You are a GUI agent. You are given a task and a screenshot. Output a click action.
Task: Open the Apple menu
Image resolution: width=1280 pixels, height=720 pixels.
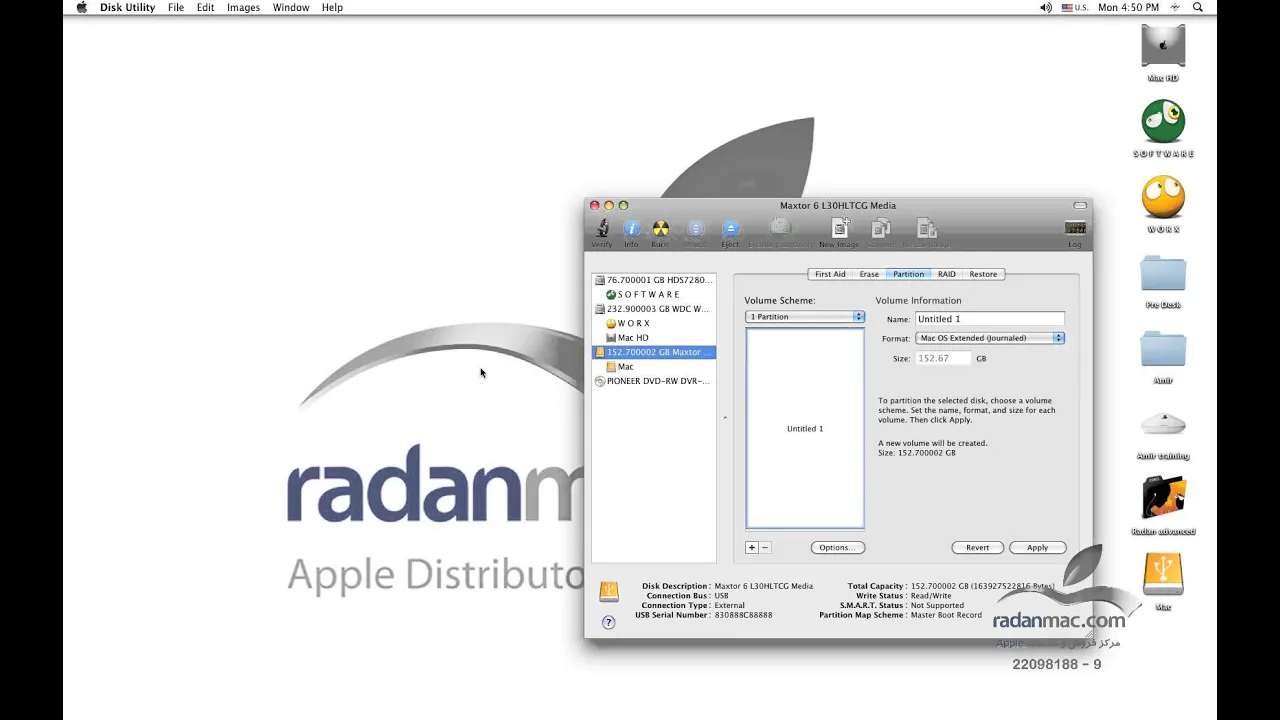[81, 7]
